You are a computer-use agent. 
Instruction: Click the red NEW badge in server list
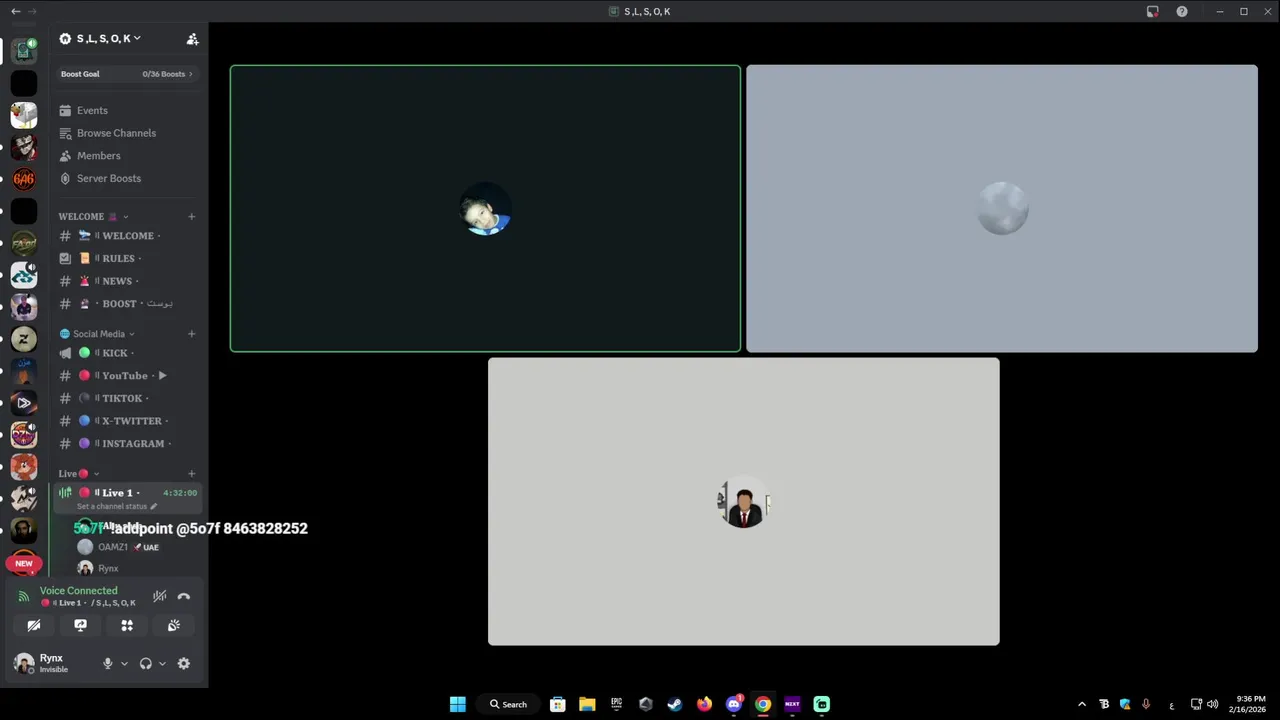click(24, 564)
